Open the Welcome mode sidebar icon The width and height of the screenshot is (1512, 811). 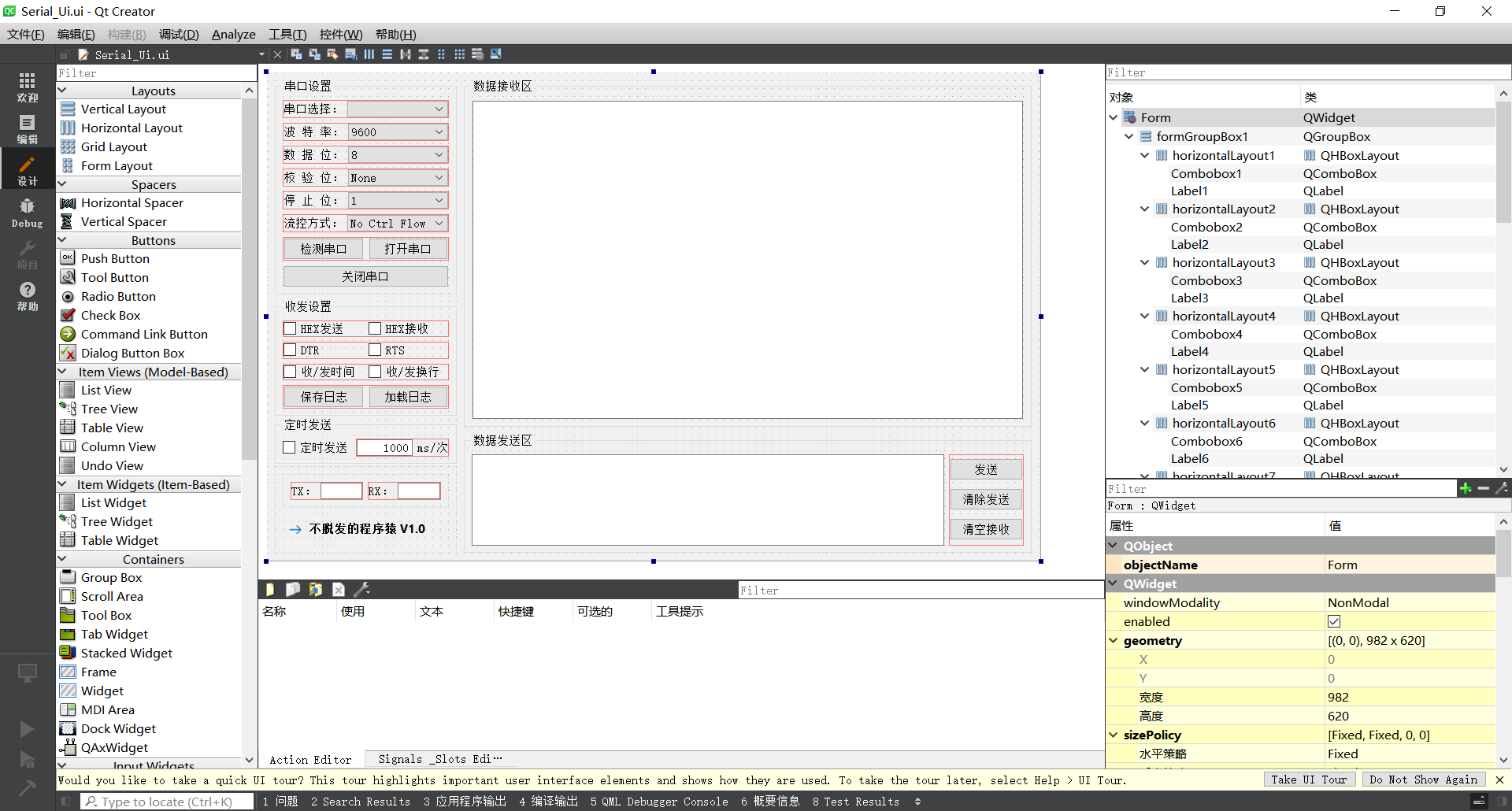pos(27,87)
